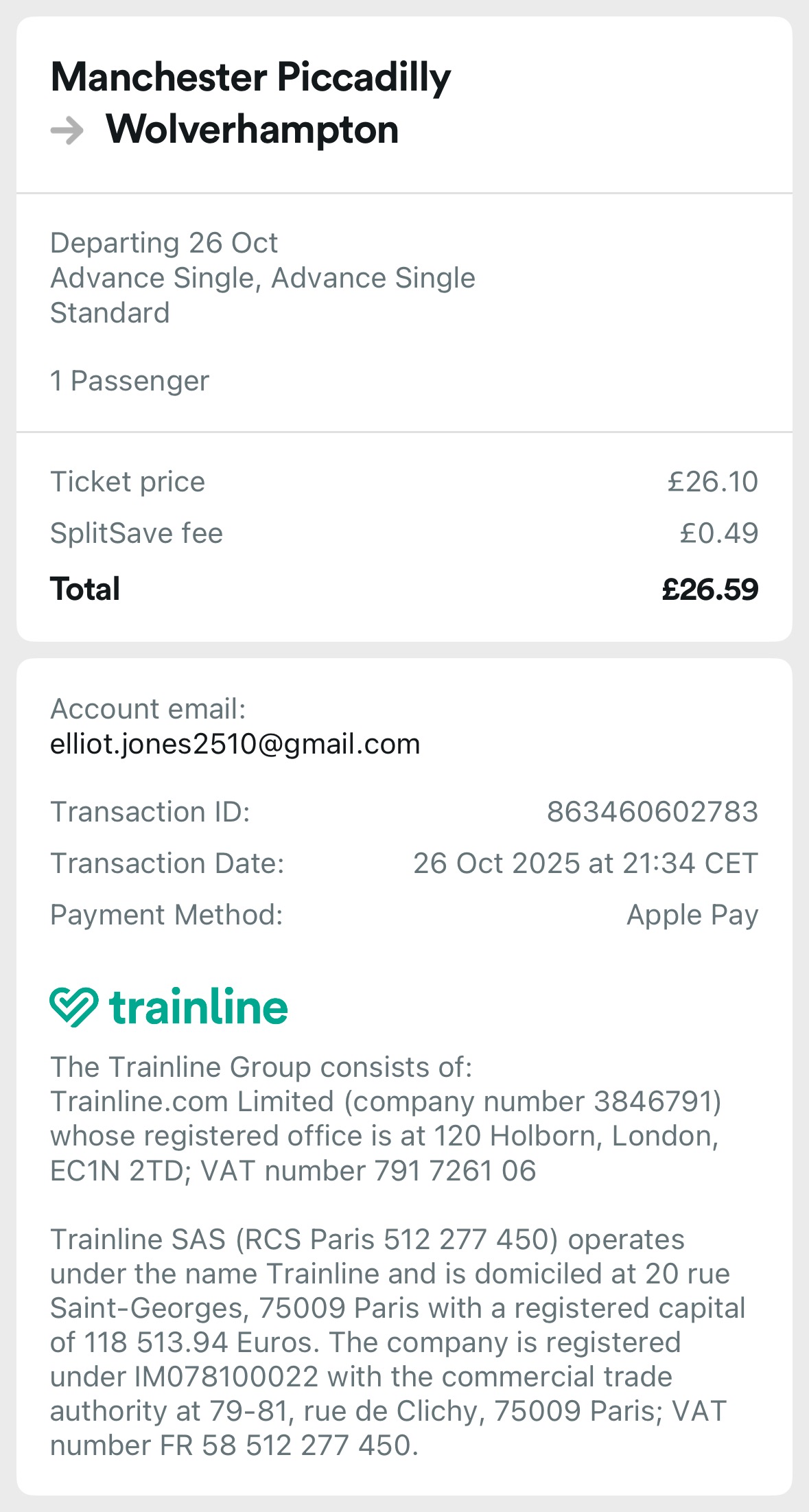Select the £26.10 ticket price amount
This screenshot has width=809, height=1512.
[712, 482]
